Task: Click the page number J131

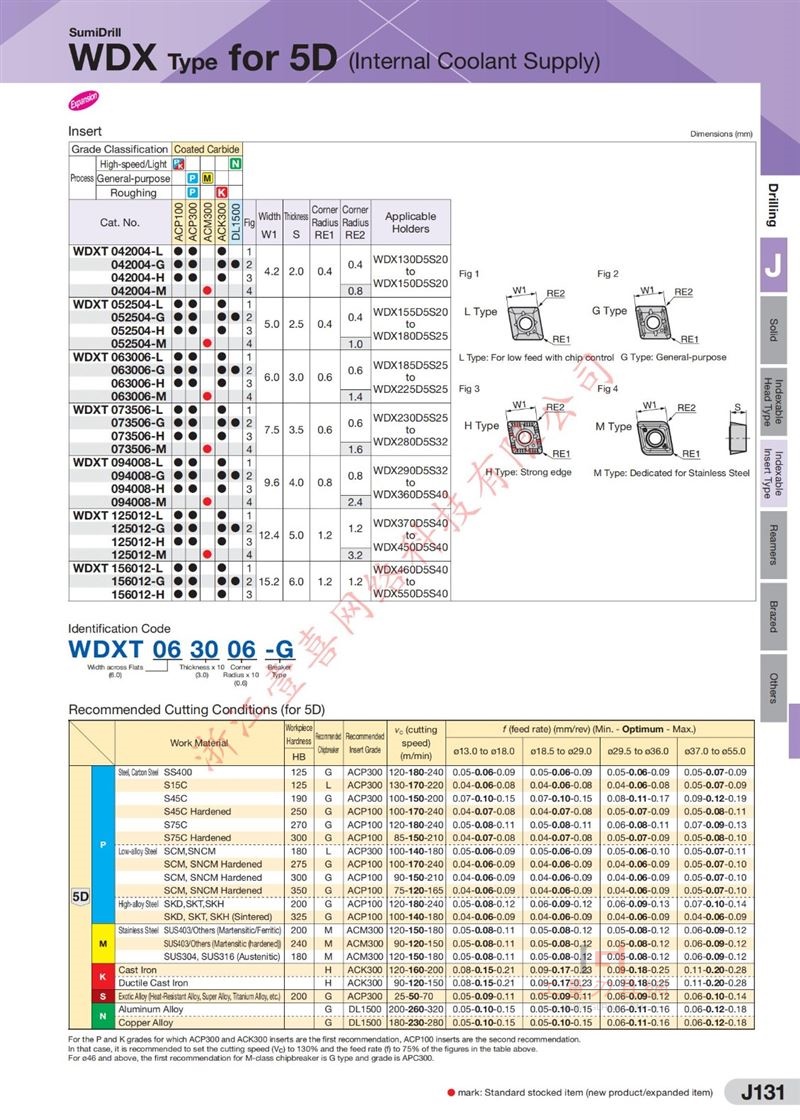Action: click(x=763, y=1091)
